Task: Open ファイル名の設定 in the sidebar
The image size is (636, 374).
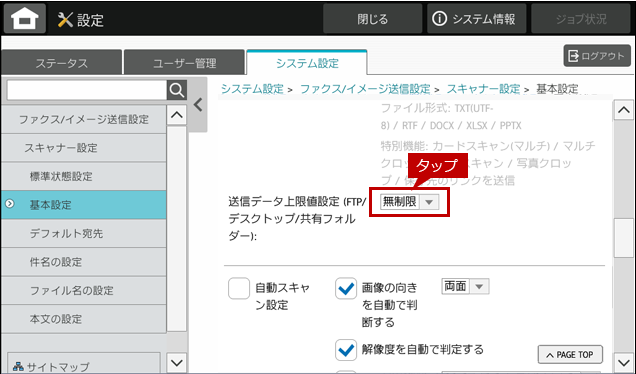Action: 84,290
